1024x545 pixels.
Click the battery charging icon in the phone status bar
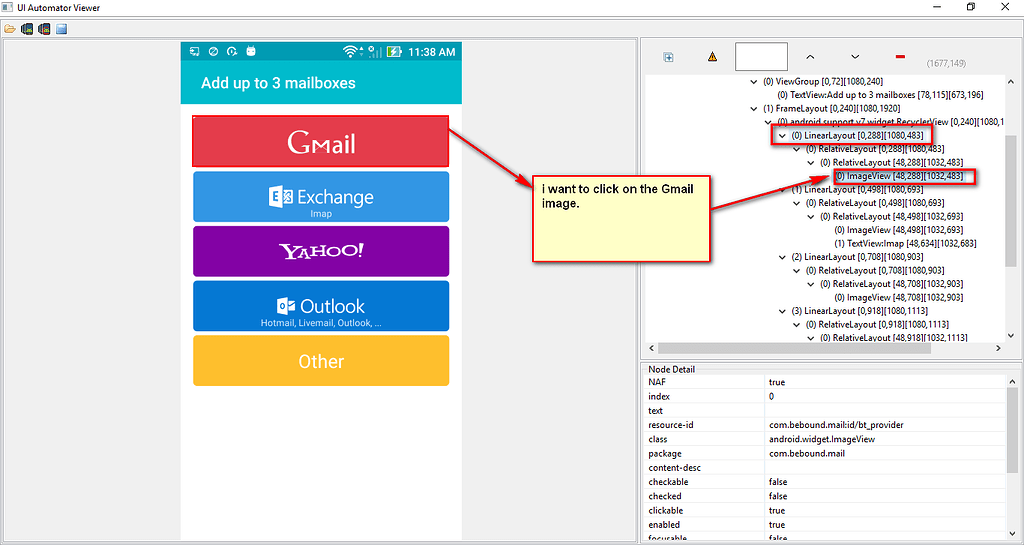[394, 52]
